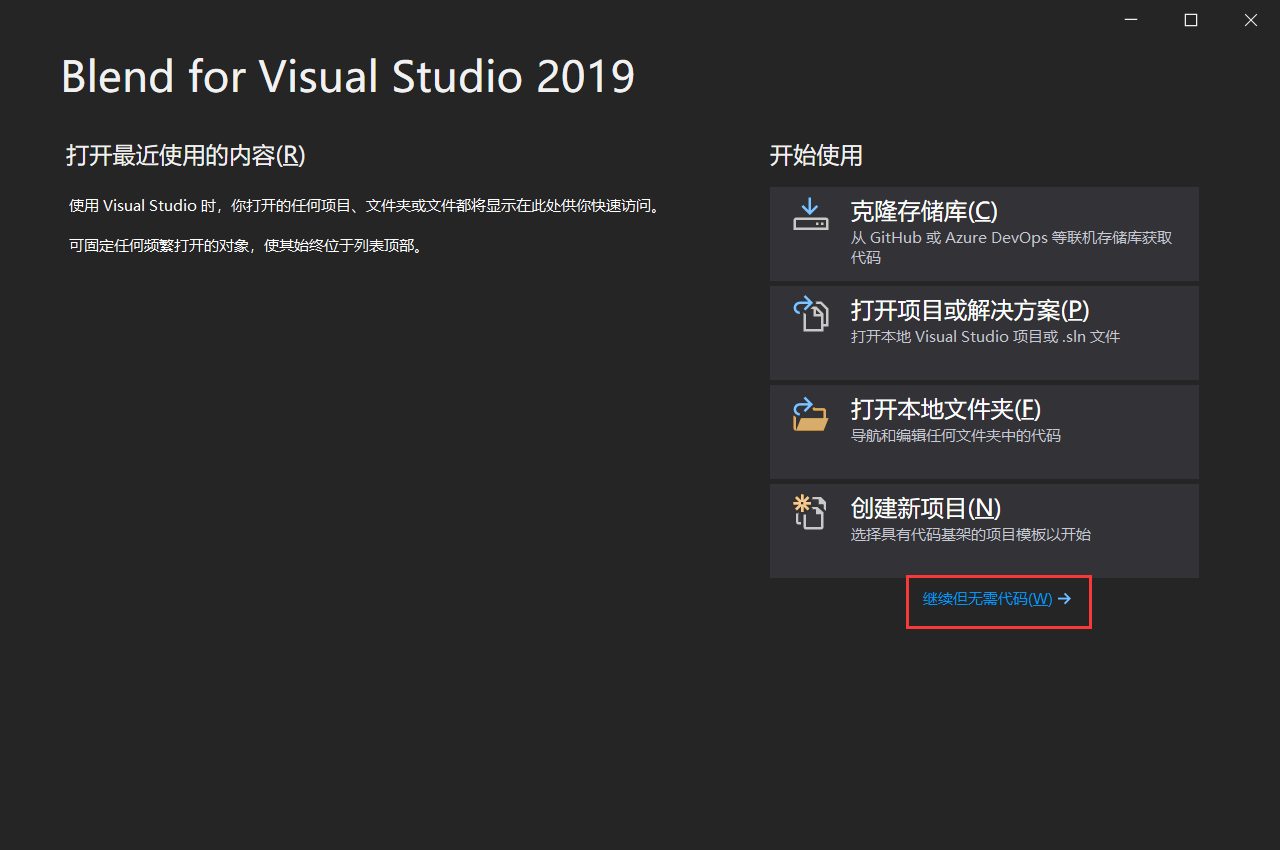
Task: Click the open local folder icon
Action: point(811,413)
